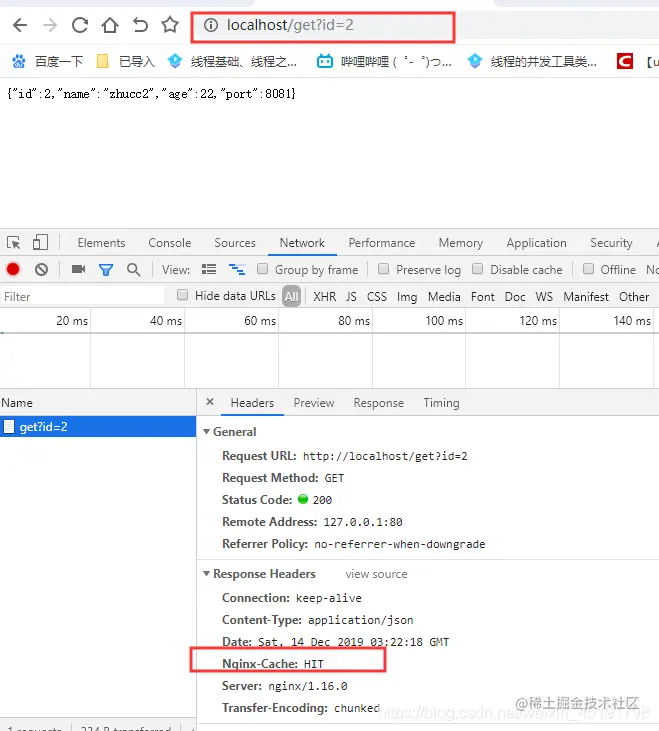Viewport: 659px width, 731px height.
Task: Select the Network tab
Action: 302,243
